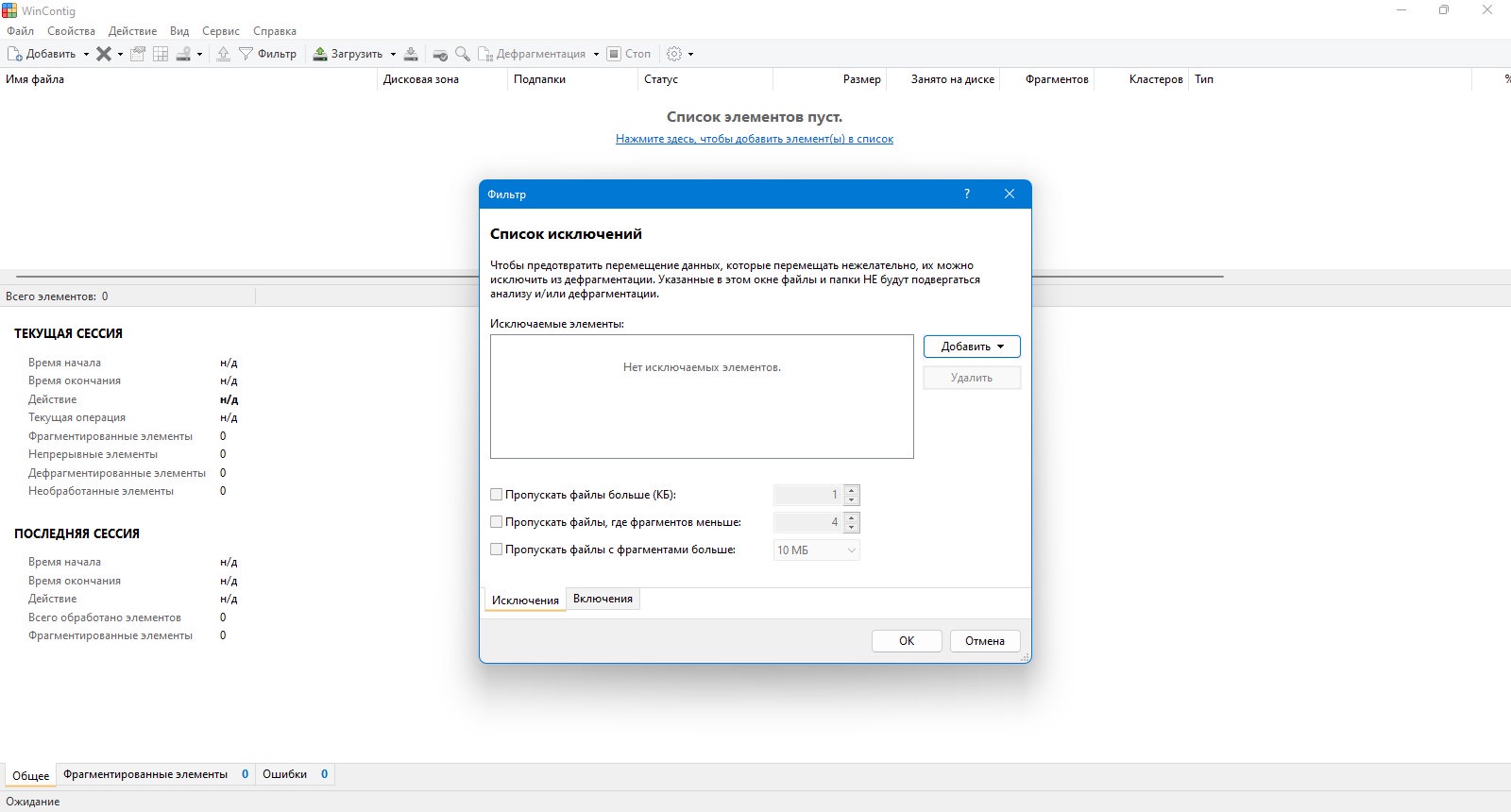
Task: Open the 10 МБ fragment size combo box
Action: pyautogui.click(x=816, y=550)
